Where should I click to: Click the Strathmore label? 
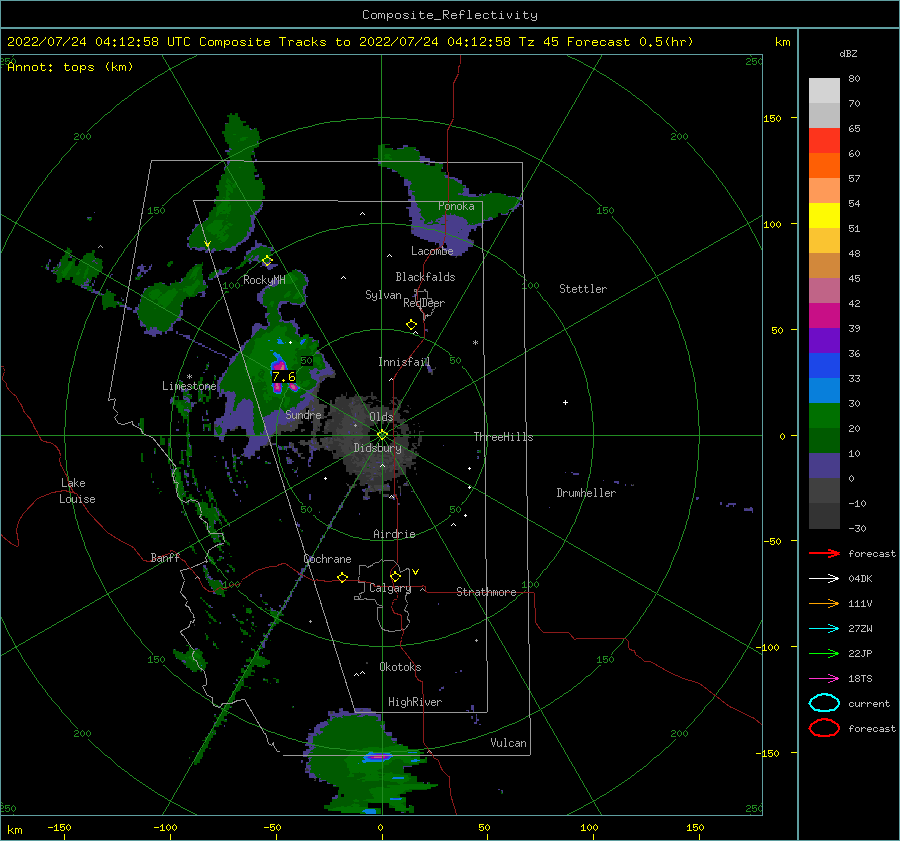pos(486,592)
